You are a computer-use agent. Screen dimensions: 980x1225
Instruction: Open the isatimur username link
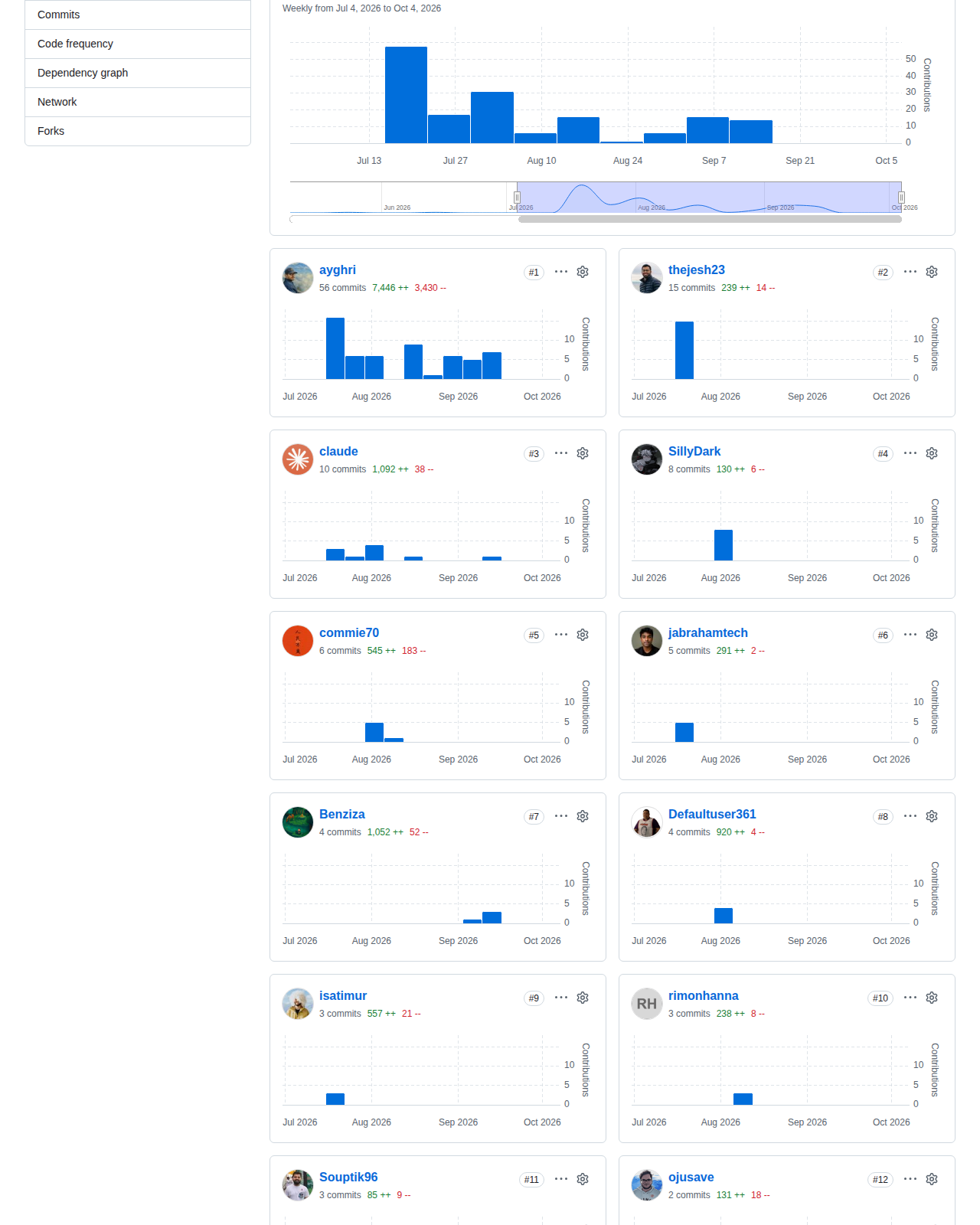point(343,996)
